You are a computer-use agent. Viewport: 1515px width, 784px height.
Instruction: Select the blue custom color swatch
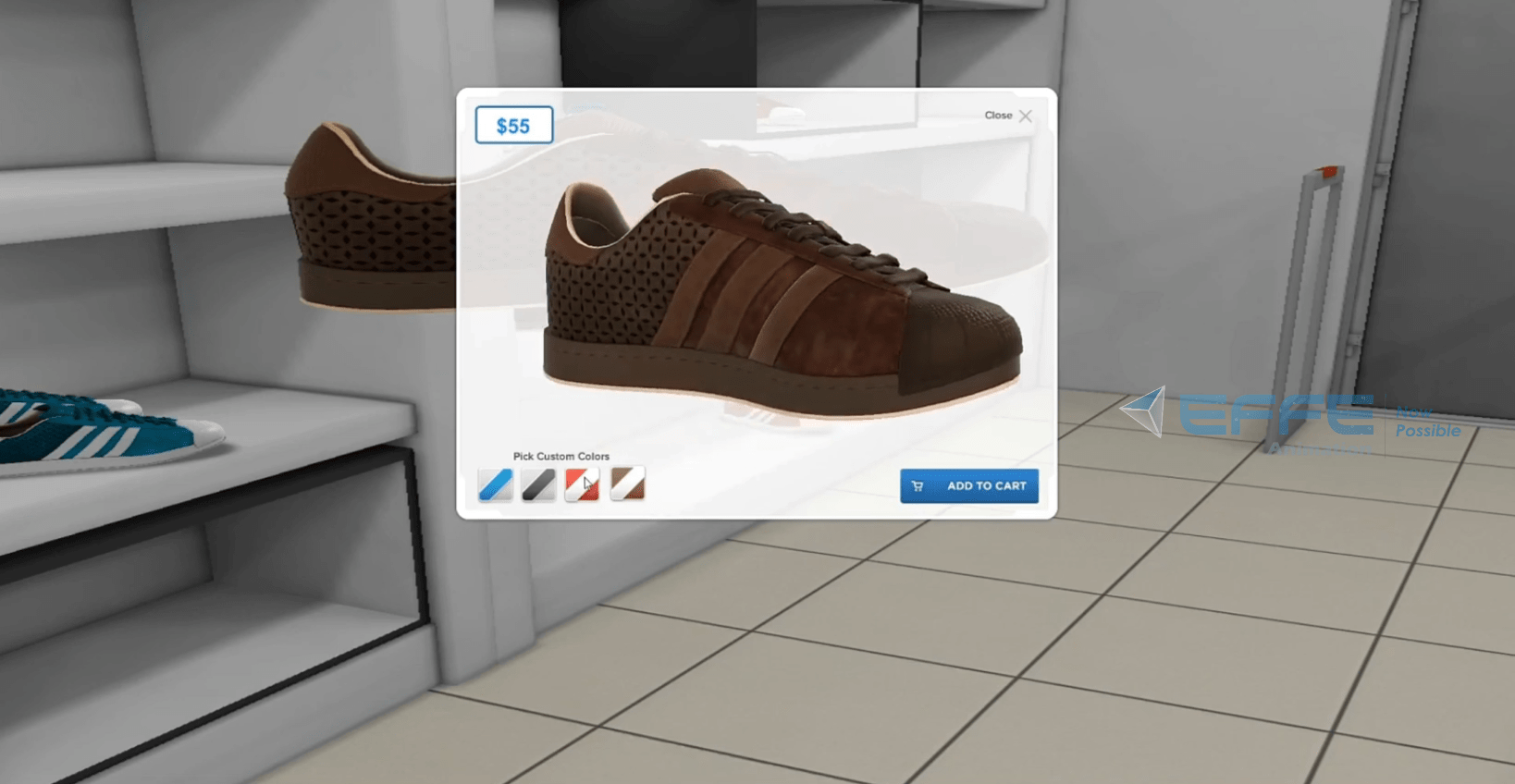pos(495,484)
